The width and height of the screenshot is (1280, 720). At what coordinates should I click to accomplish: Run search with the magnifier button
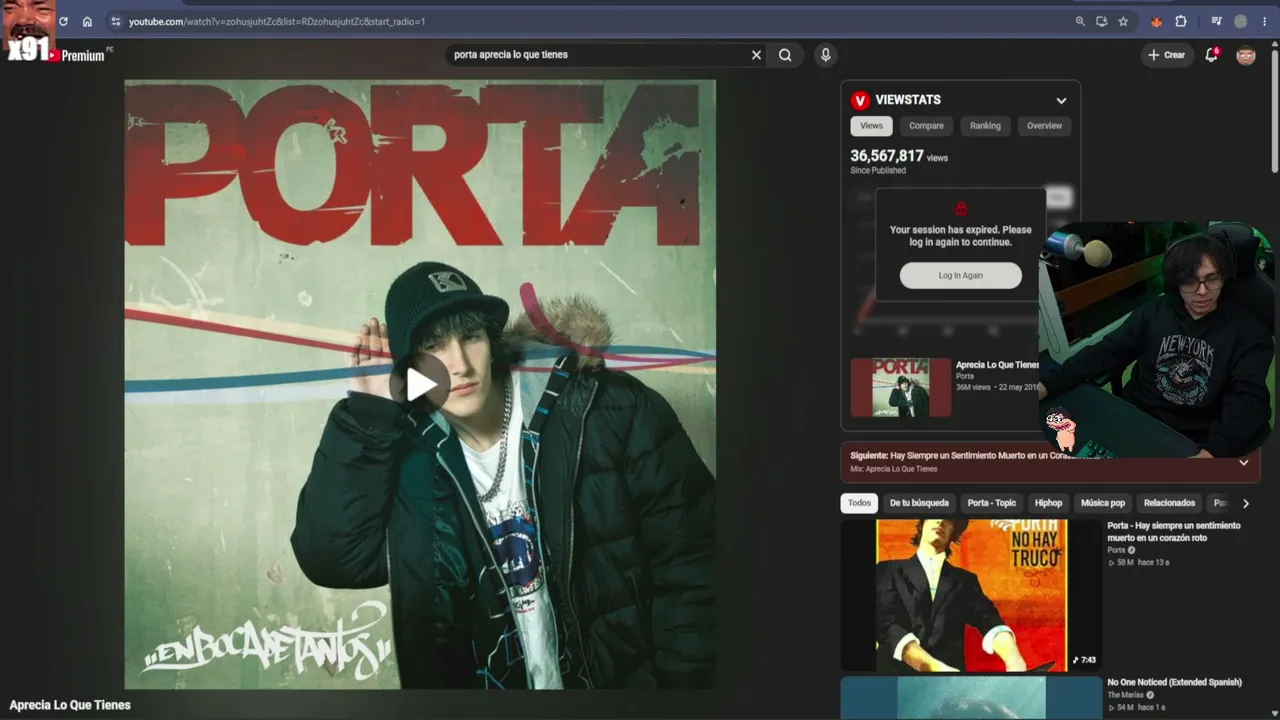(x=785, y=55)
